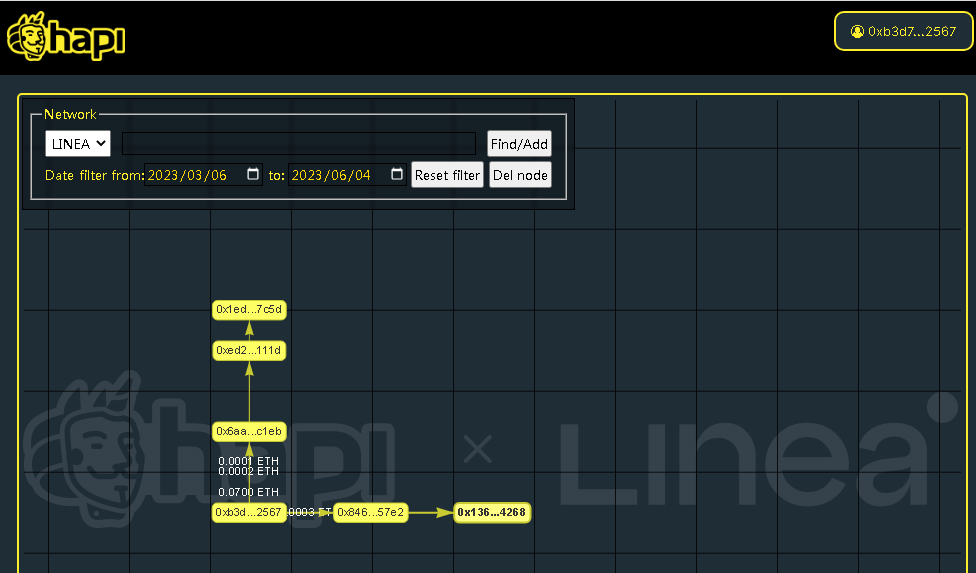Select node 0x1ed...7c5d
The height and width of the screenshot is (573, 976).
point(249,309)
